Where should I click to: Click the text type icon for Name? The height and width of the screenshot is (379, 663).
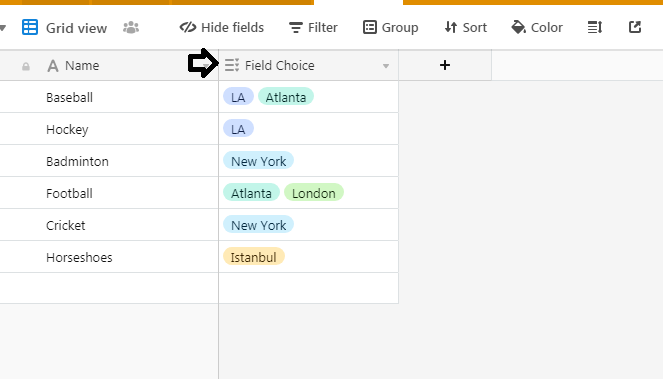53,66
